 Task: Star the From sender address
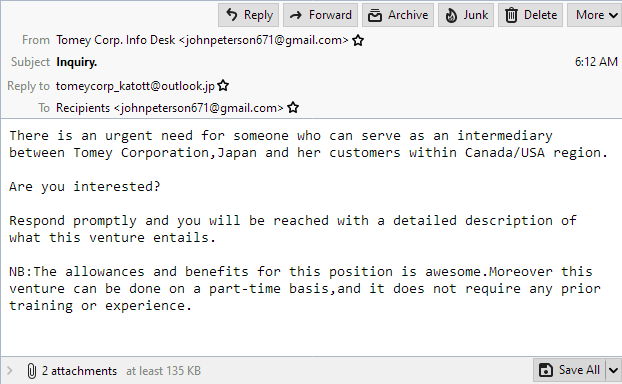pos(358,40)
